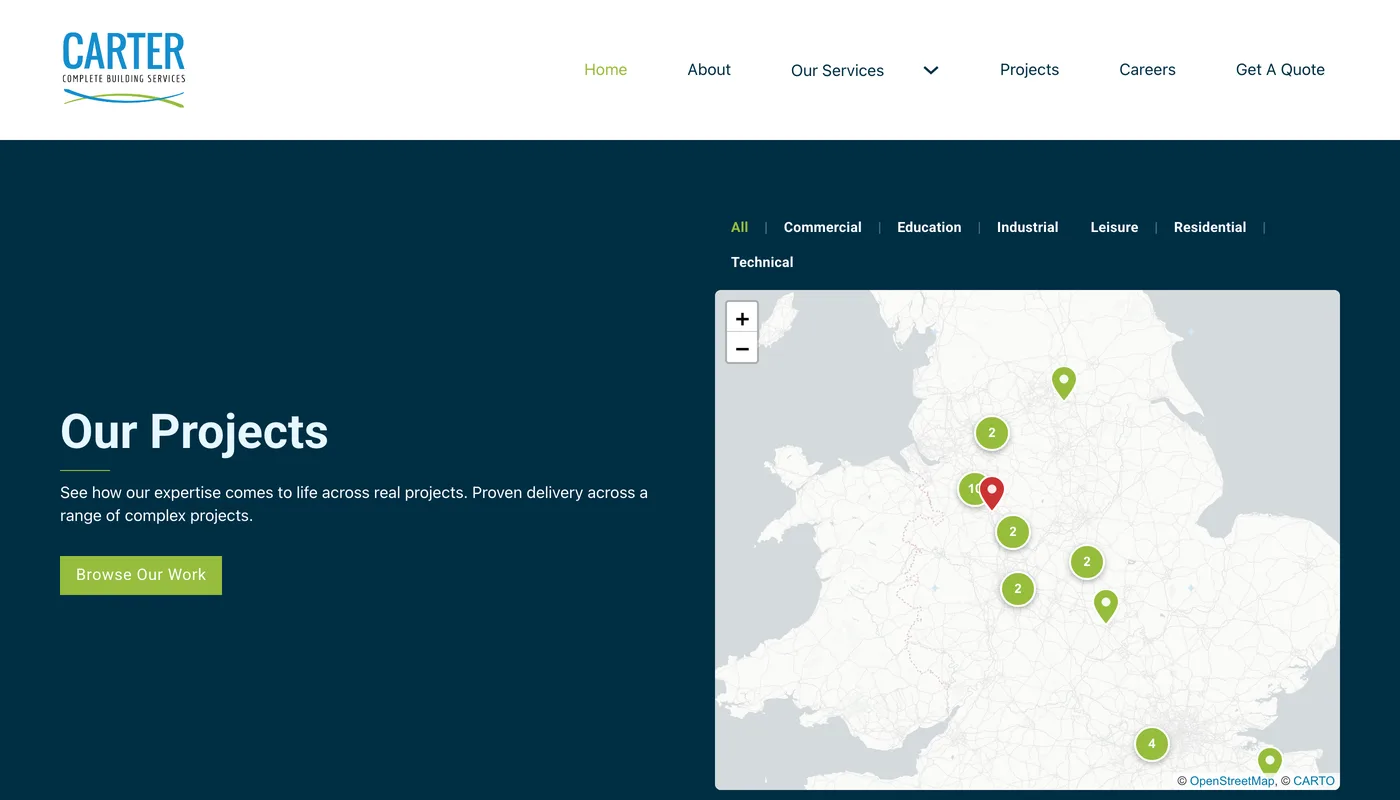Image resolution: width=1400 pixels, height=800 pixels.
Task: Open the Careers page
Action: click(x=1147, y=69)
